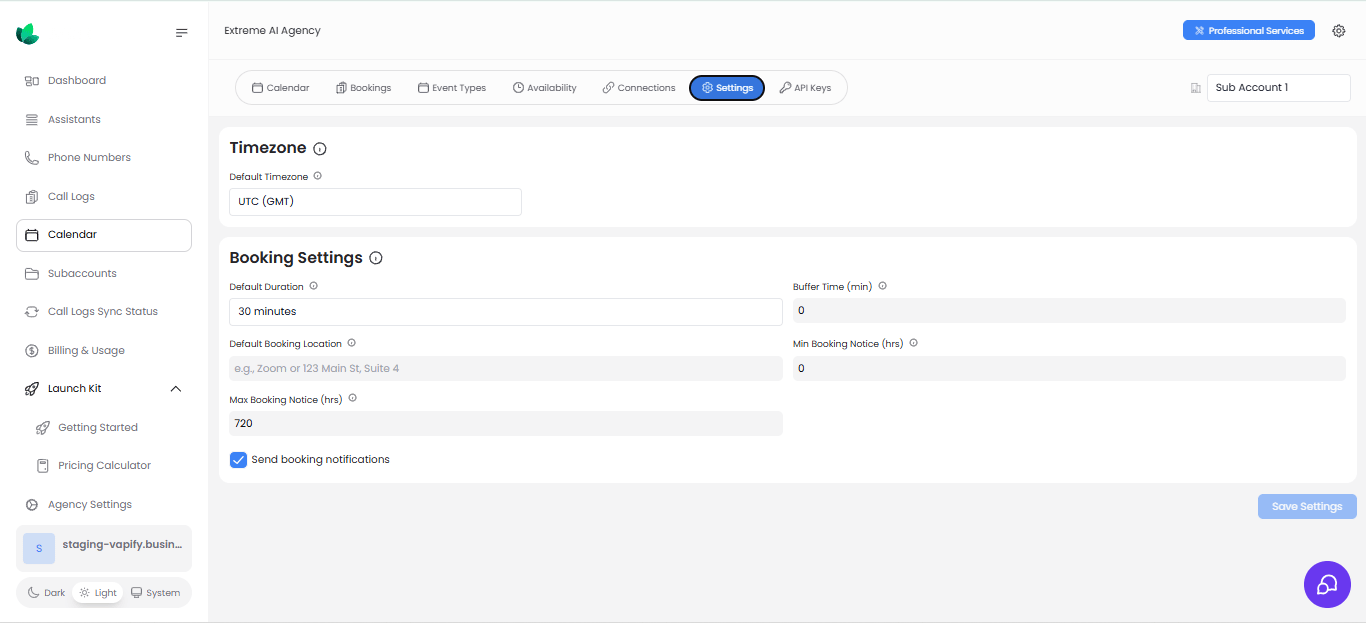Open the 30 minutes duration dropdown
Viewport: 1366px width, 623px height.
tap(506, 312)
